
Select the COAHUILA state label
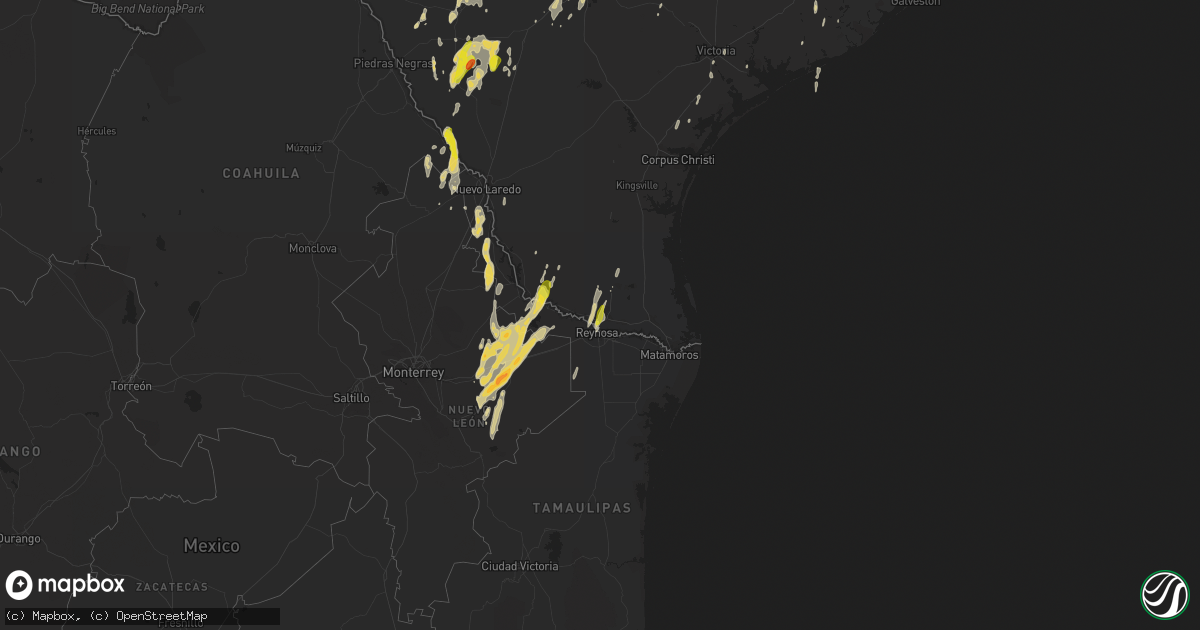[261, 173]
